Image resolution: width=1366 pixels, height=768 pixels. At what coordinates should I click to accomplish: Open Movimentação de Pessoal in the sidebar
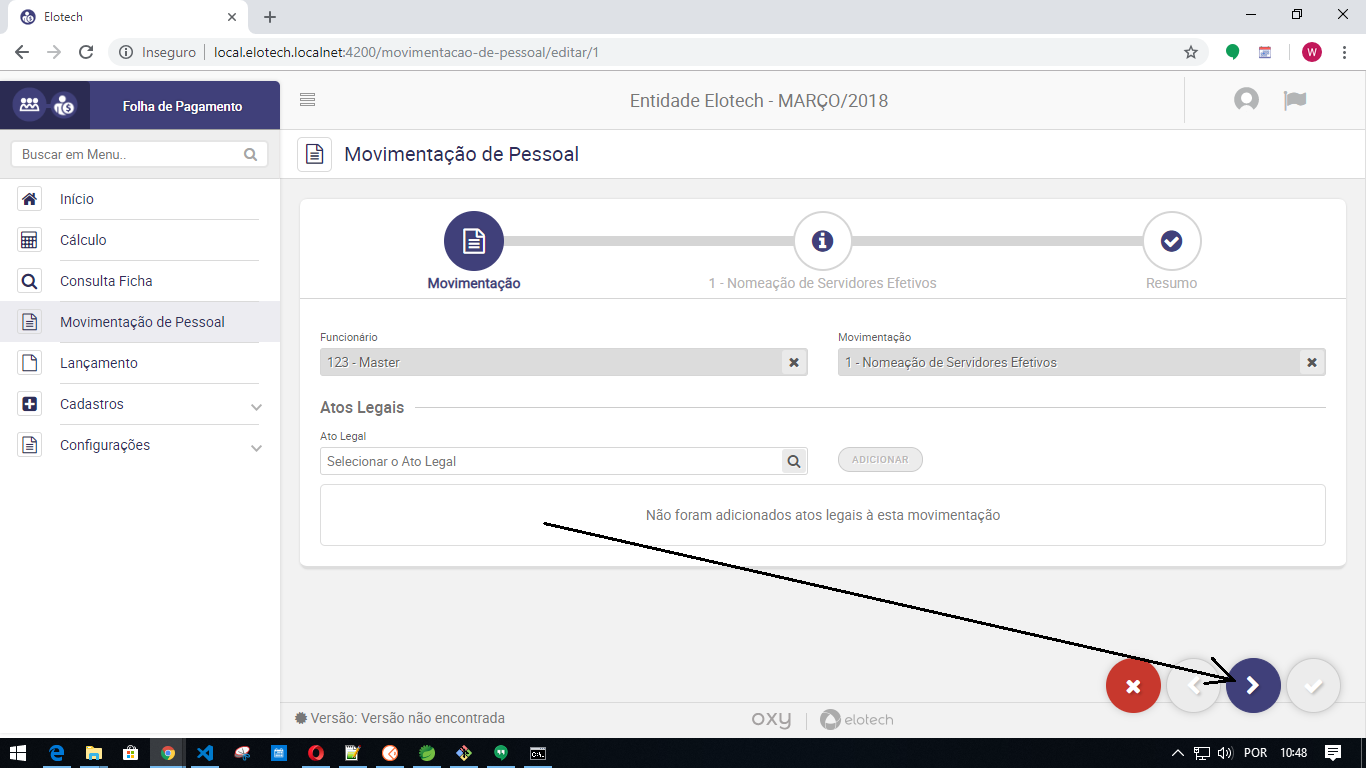point(140,322)
